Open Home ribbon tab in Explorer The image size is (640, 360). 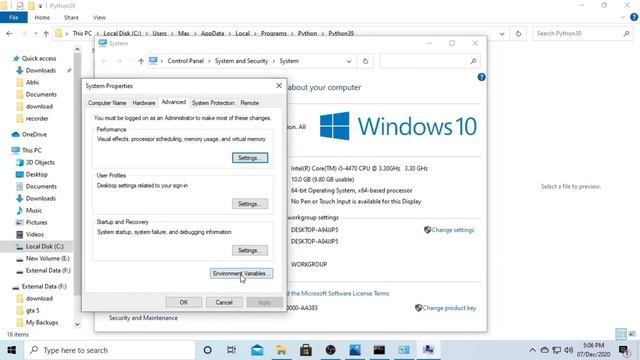[42, 18]
